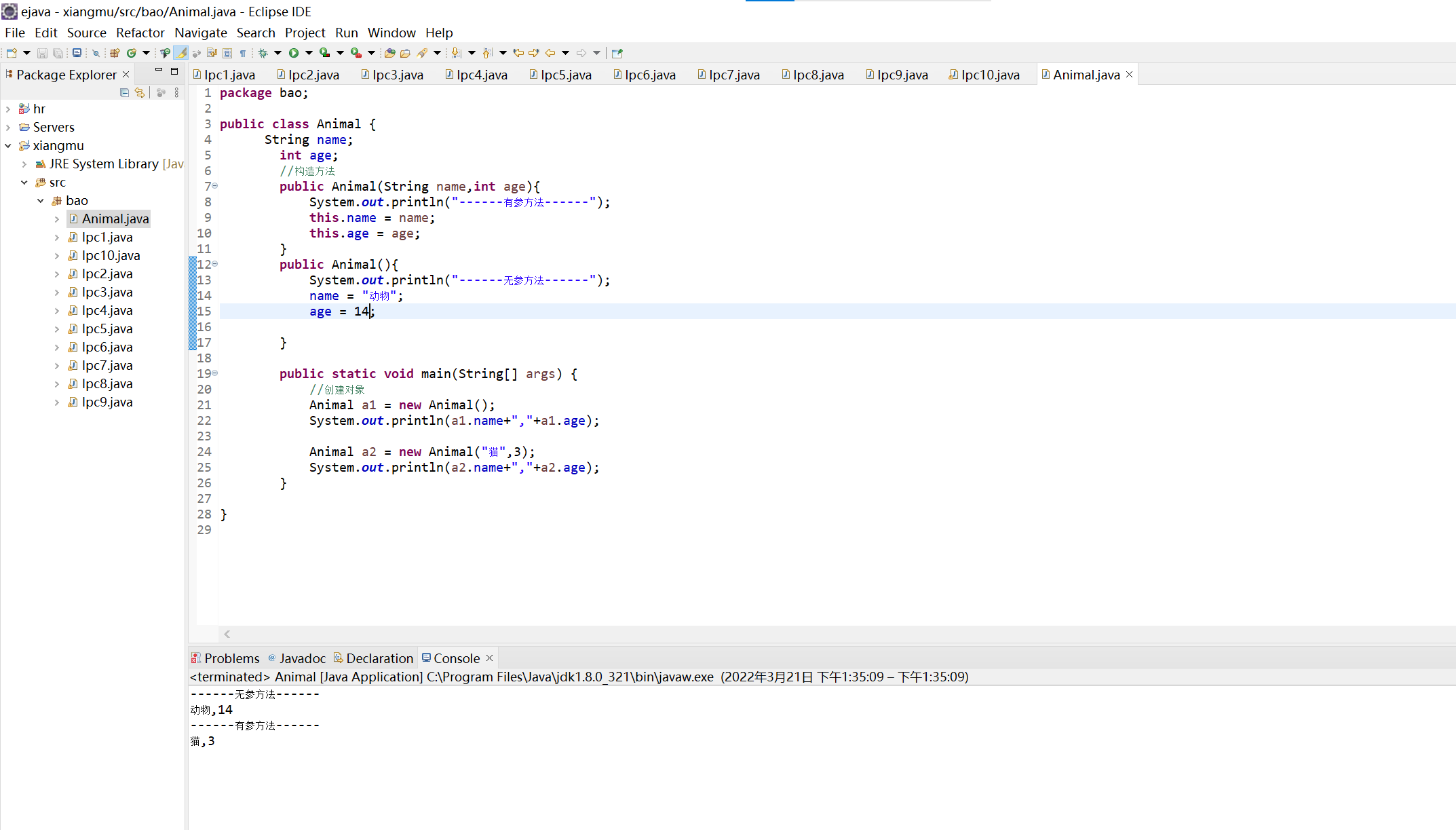Toggle Mark Occurrences highlighter button

(181, 53)
